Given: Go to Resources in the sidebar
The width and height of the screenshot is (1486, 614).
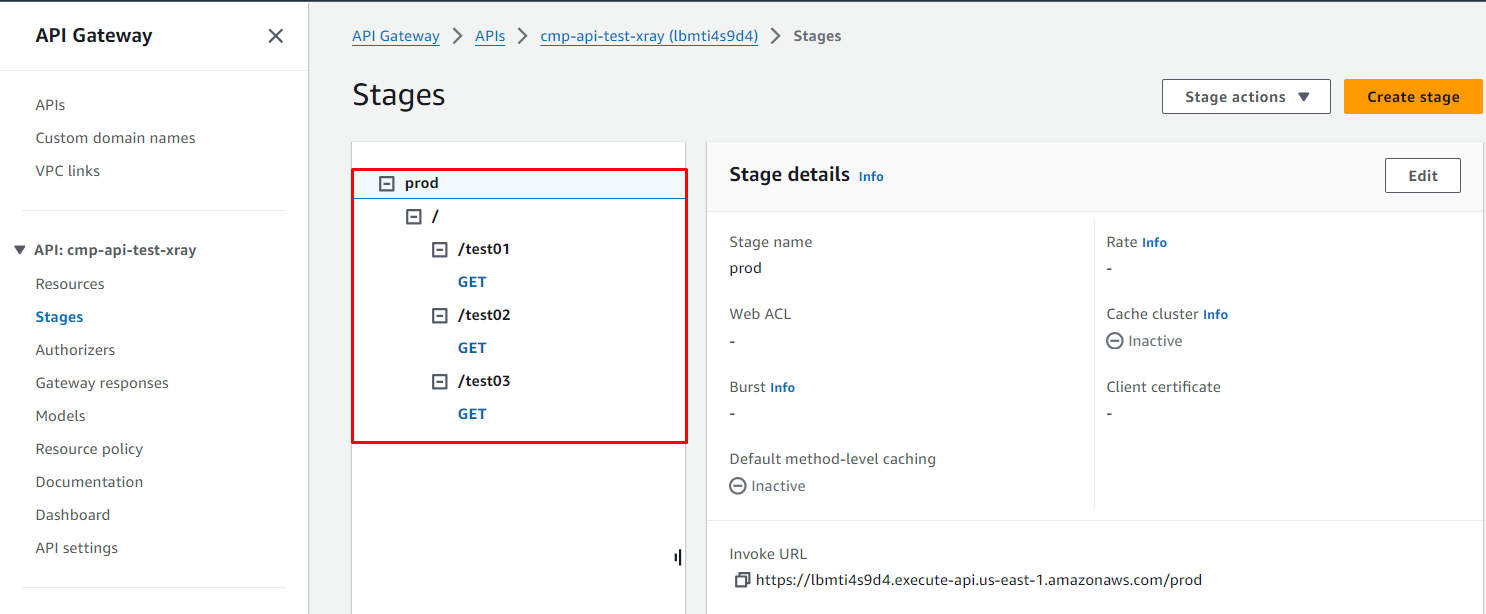Looking at the screenshot, I should (70, 284).
